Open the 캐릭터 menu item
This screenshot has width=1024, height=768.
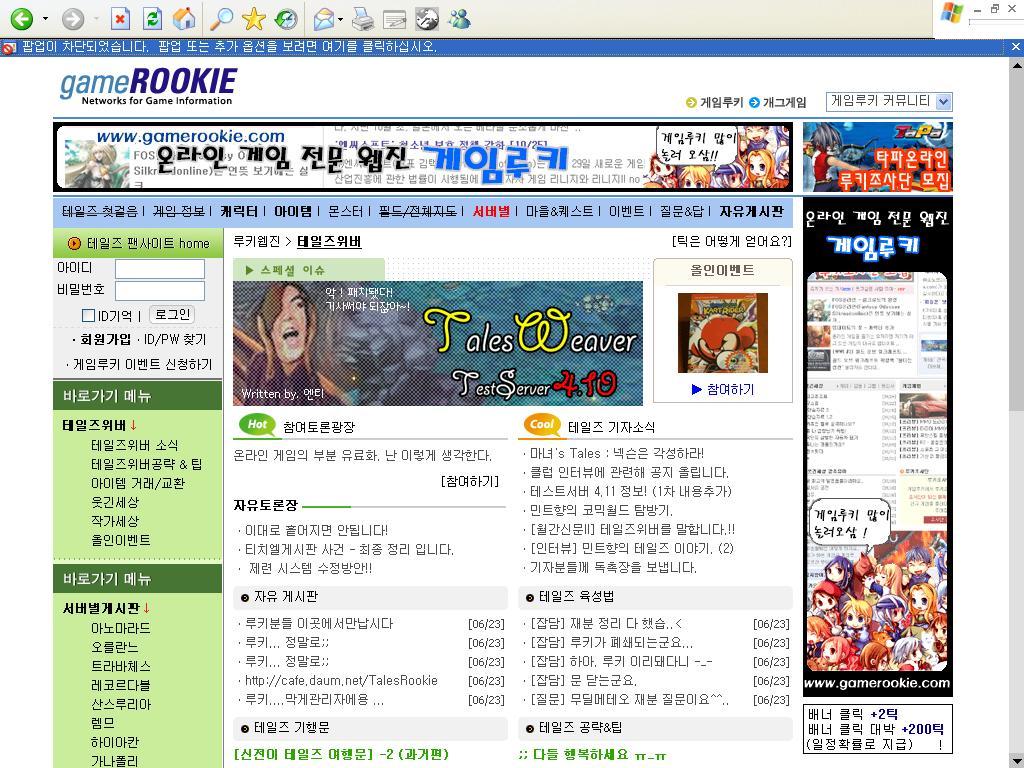238,211
